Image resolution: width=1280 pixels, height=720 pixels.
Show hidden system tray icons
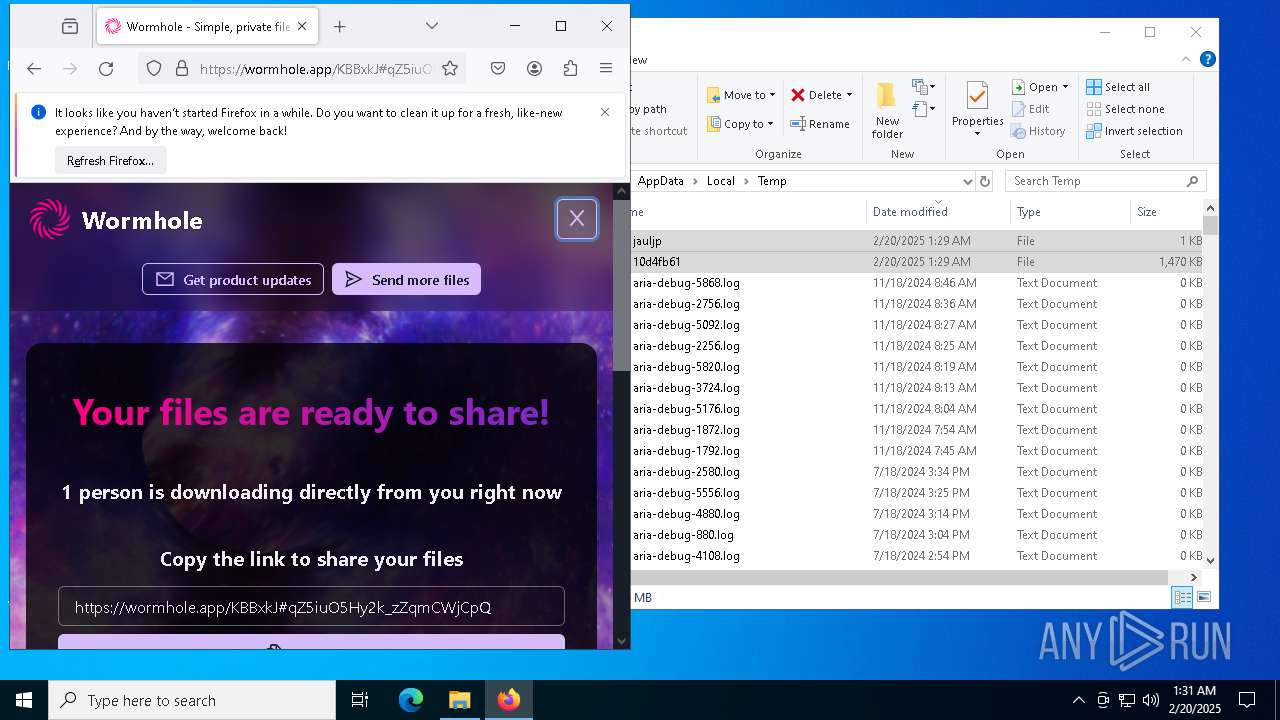click(x=1078, y=700)
